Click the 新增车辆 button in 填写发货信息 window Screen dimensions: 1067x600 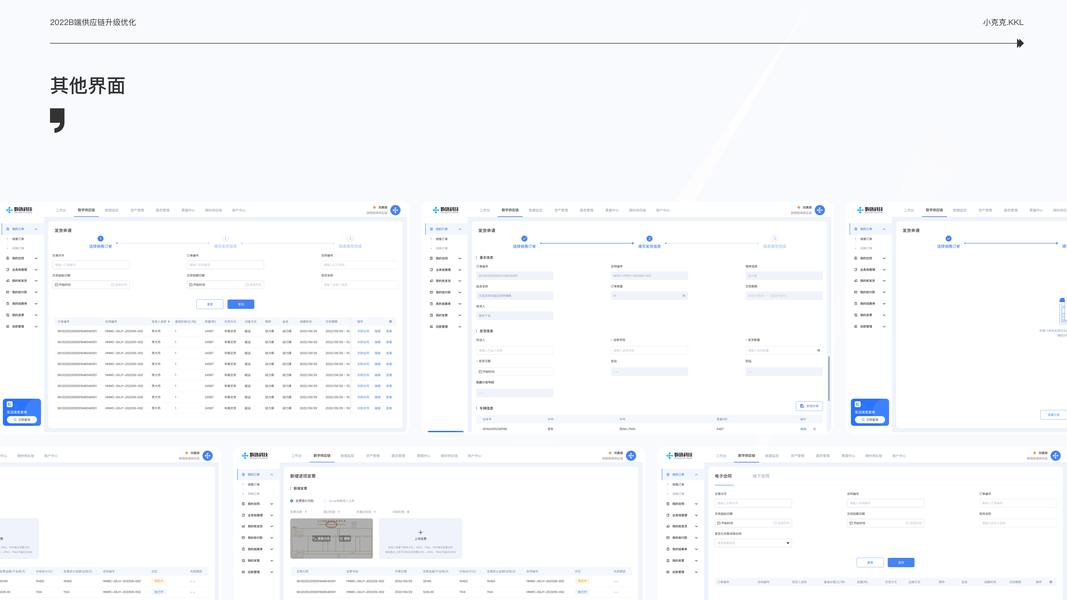point(809,406)
